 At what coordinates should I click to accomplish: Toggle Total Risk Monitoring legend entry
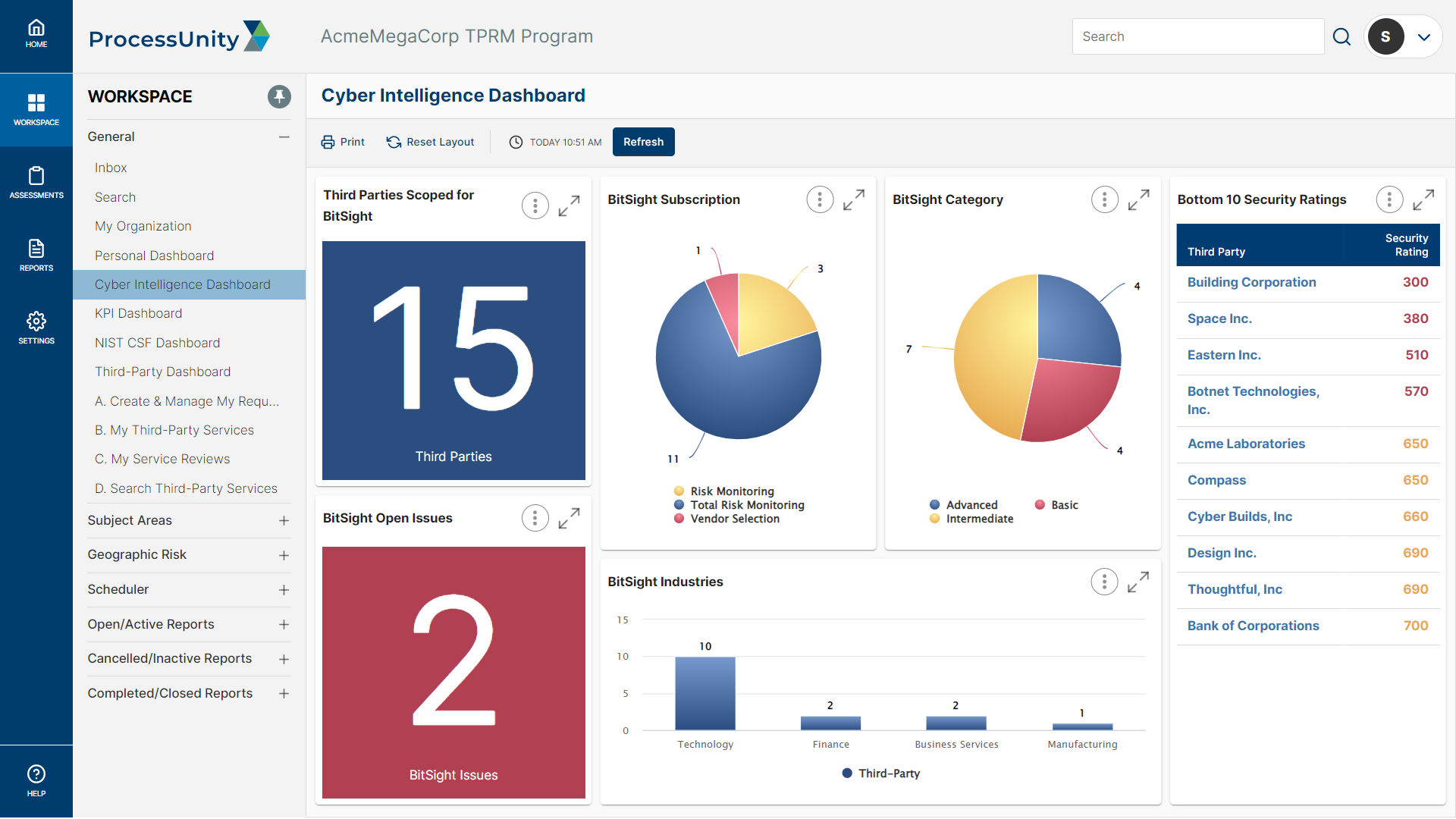tap(739, 505)
